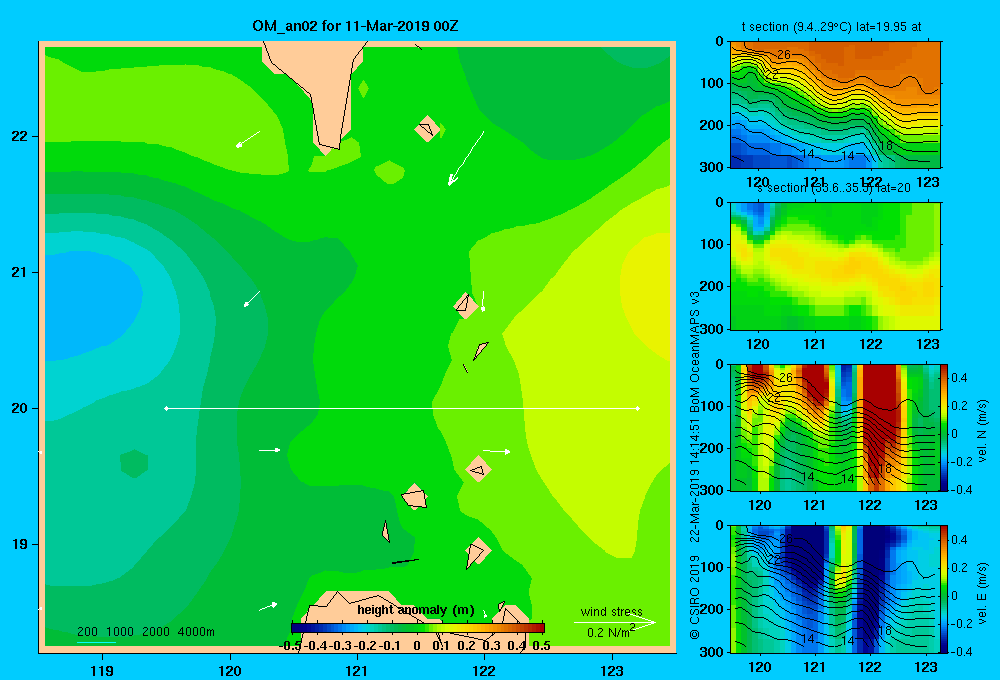Click contour label 26 in temperature section
Viewport: 1000px width, 680px height.
point(784,55)
